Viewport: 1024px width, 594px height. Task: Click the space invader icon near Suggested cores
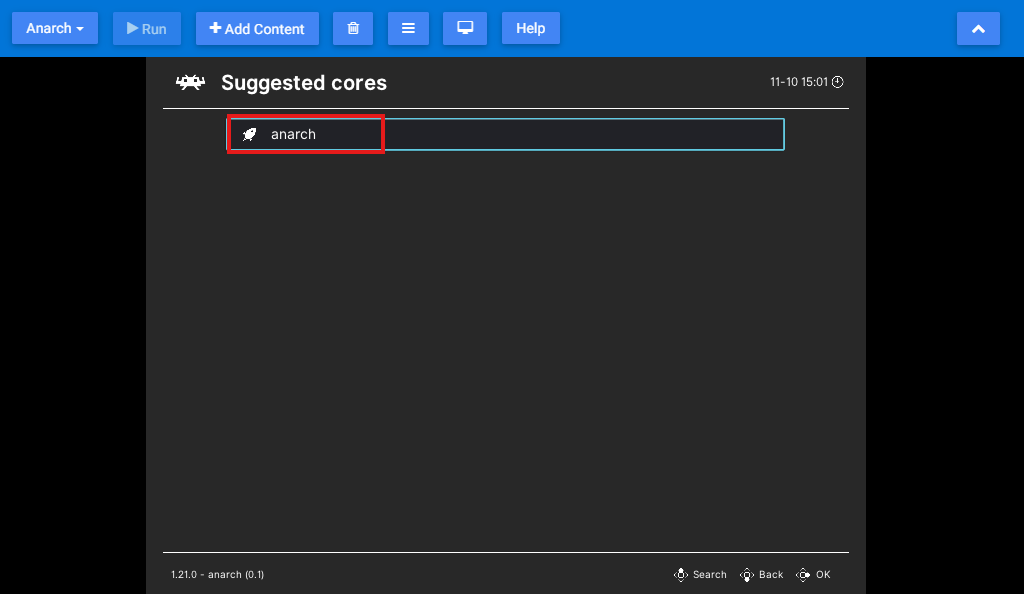(x=190, y=82)
